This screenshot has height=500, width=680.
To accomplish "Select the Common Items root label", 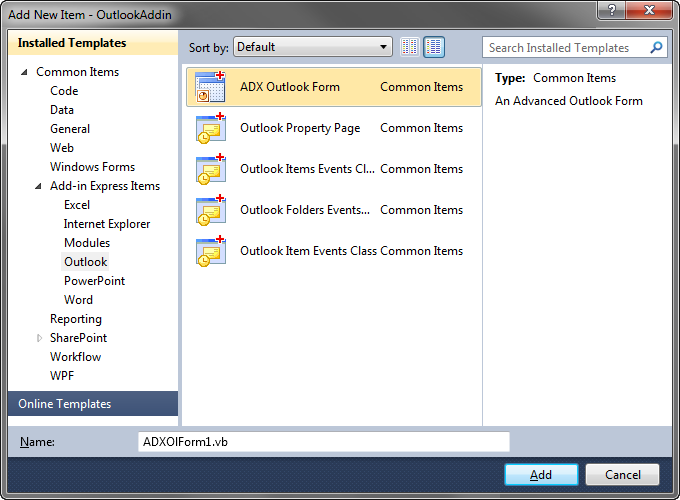I will tap(77, 72).
